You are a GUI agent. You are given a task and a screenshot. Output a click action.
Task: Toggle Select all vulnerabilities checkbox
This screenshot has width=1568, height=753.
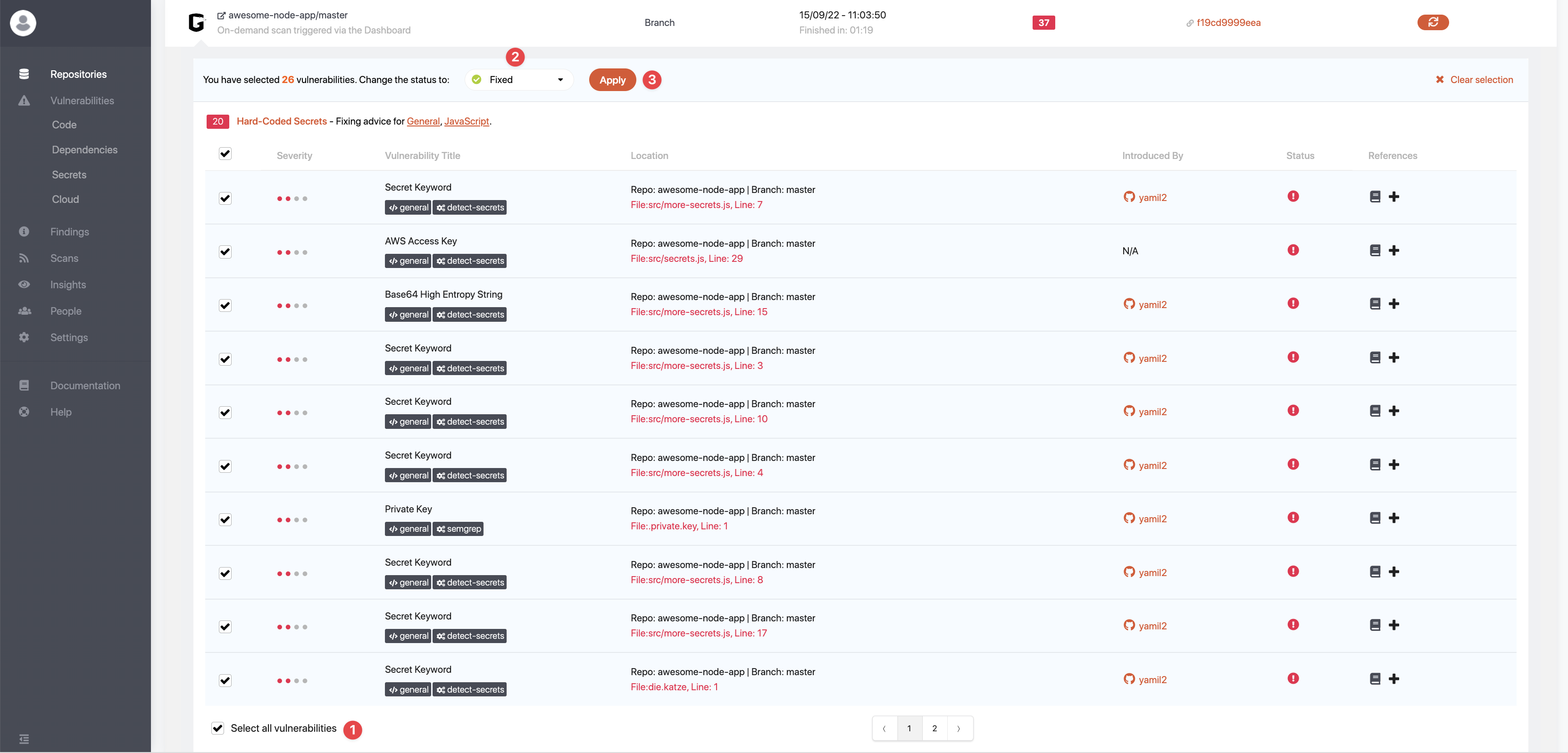(217, 728)
